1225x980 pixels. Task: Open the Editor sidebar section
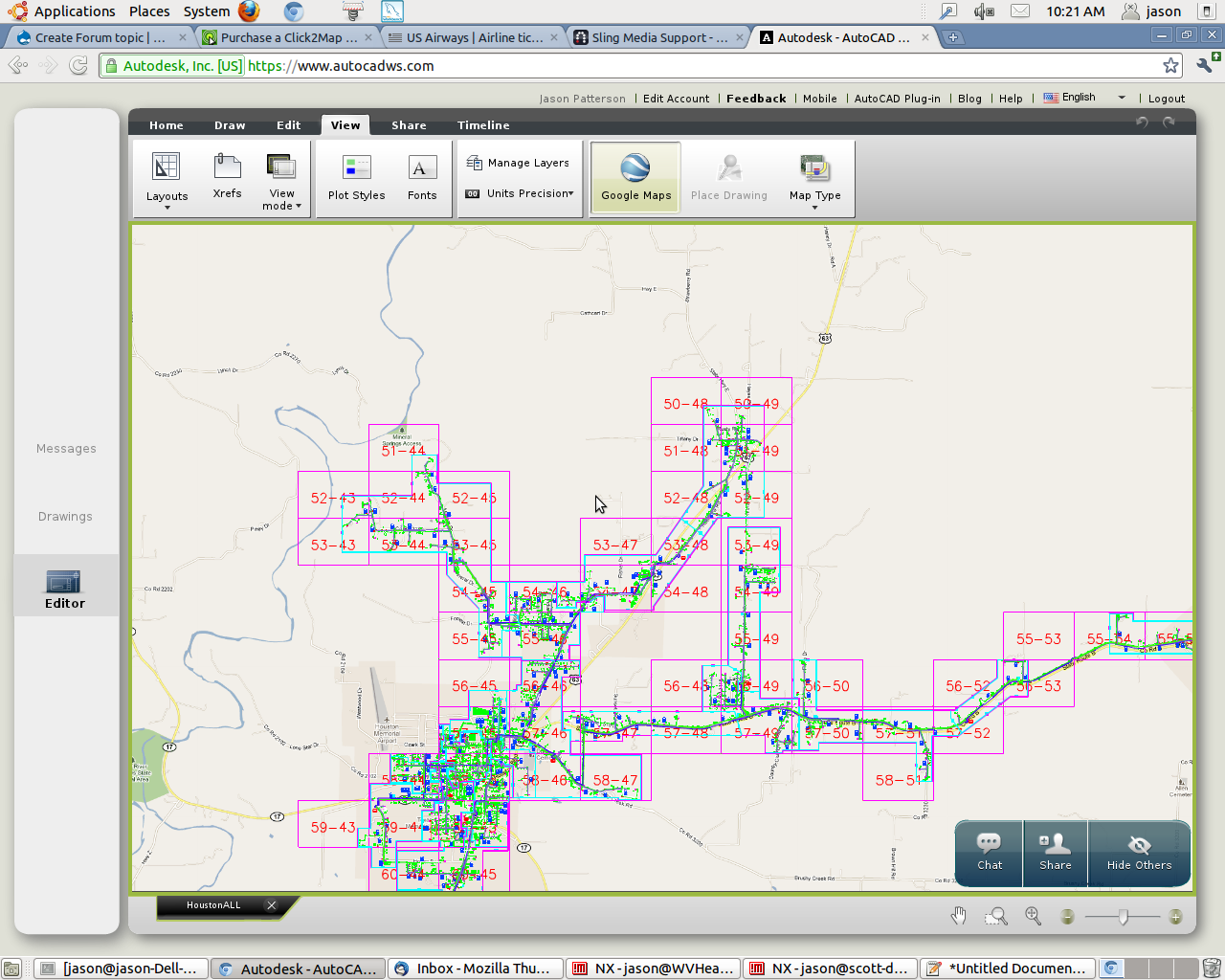65,588
